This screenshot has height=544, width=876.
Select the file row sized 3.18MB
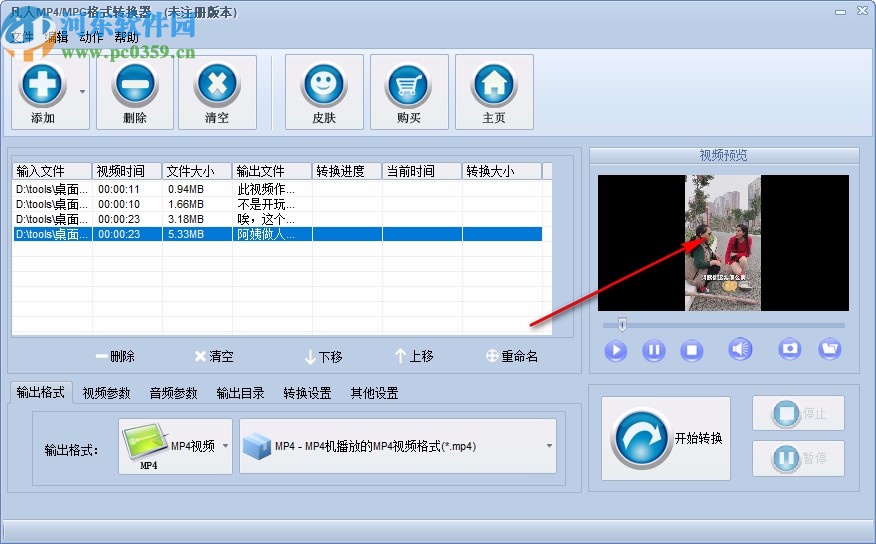277,219
